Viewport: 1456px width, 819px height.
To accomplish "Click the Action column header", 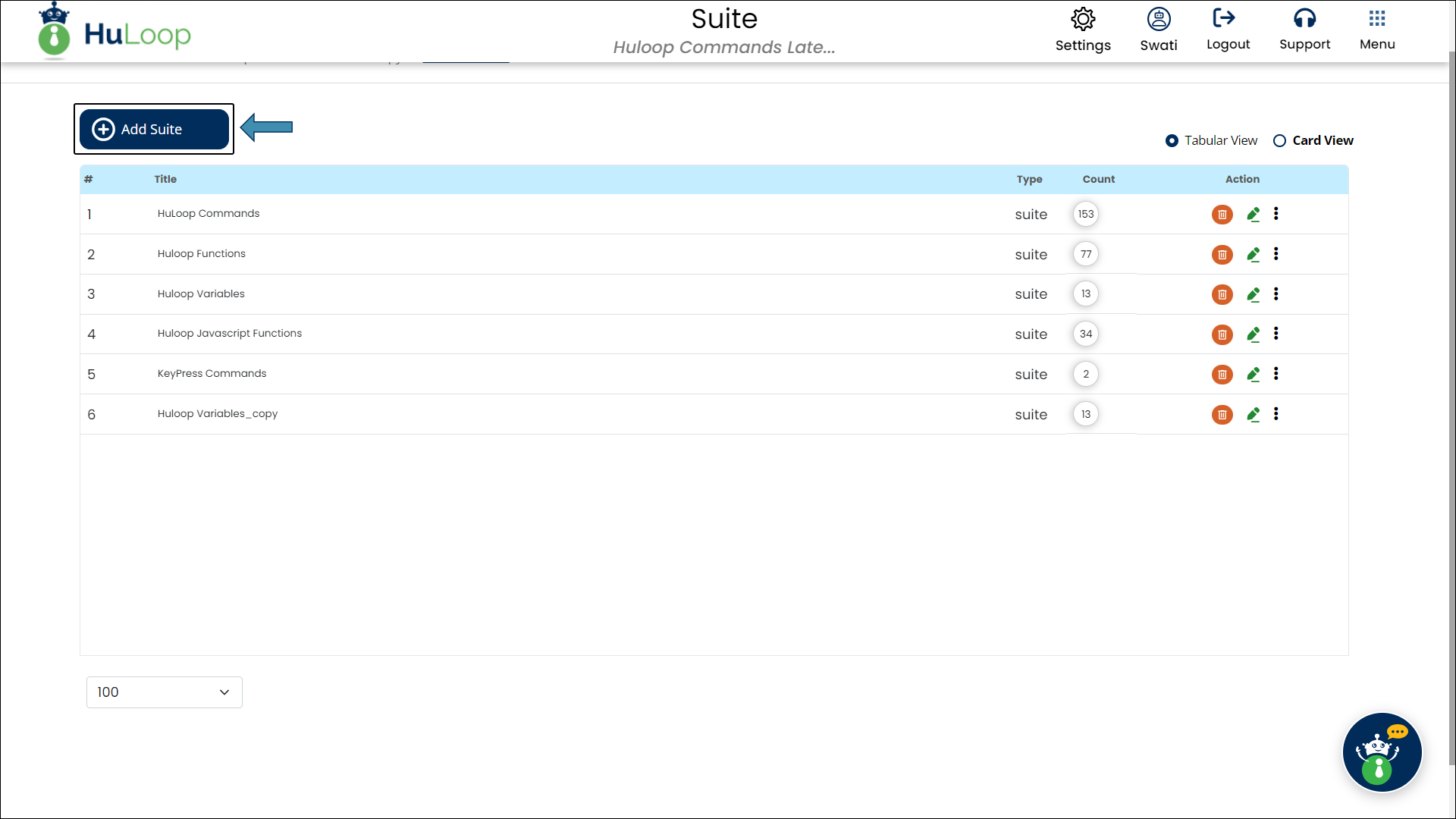I will coord(1242,180).
